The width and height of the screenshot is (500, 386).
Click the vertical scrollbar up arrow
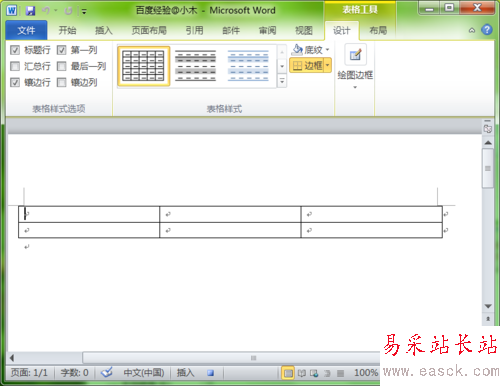click(488, 143)
